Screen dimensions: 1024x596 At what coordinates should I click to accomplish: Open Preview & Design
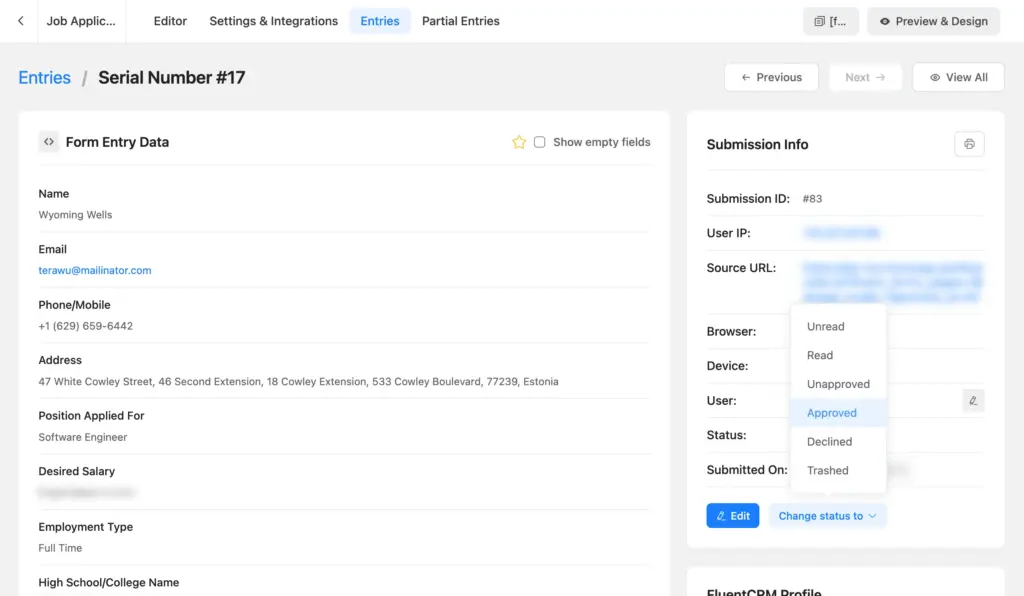coord(933,22)
